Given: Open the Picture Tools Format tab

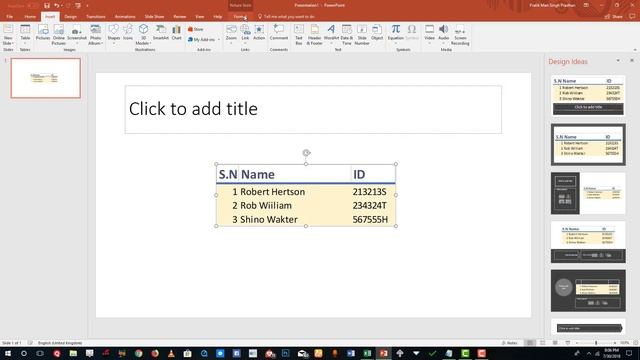Looking at the screenshot, I should pyautogui.click(x=240, y=17).
